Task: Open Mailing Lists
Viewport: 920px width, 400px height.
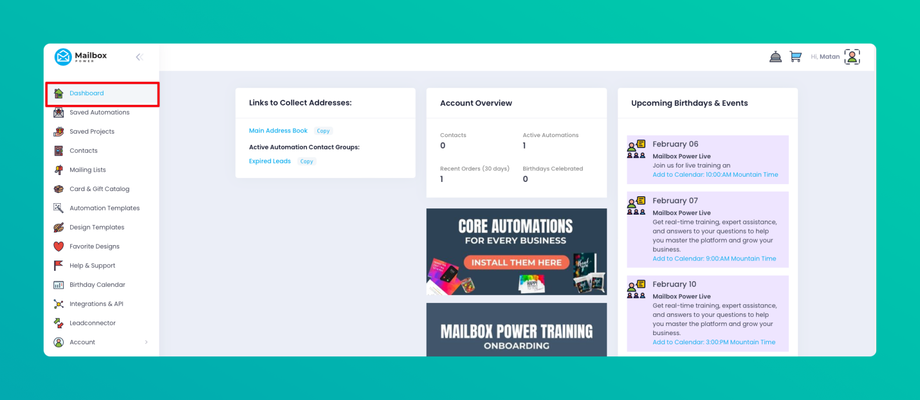Action: (x=87, y=170)
